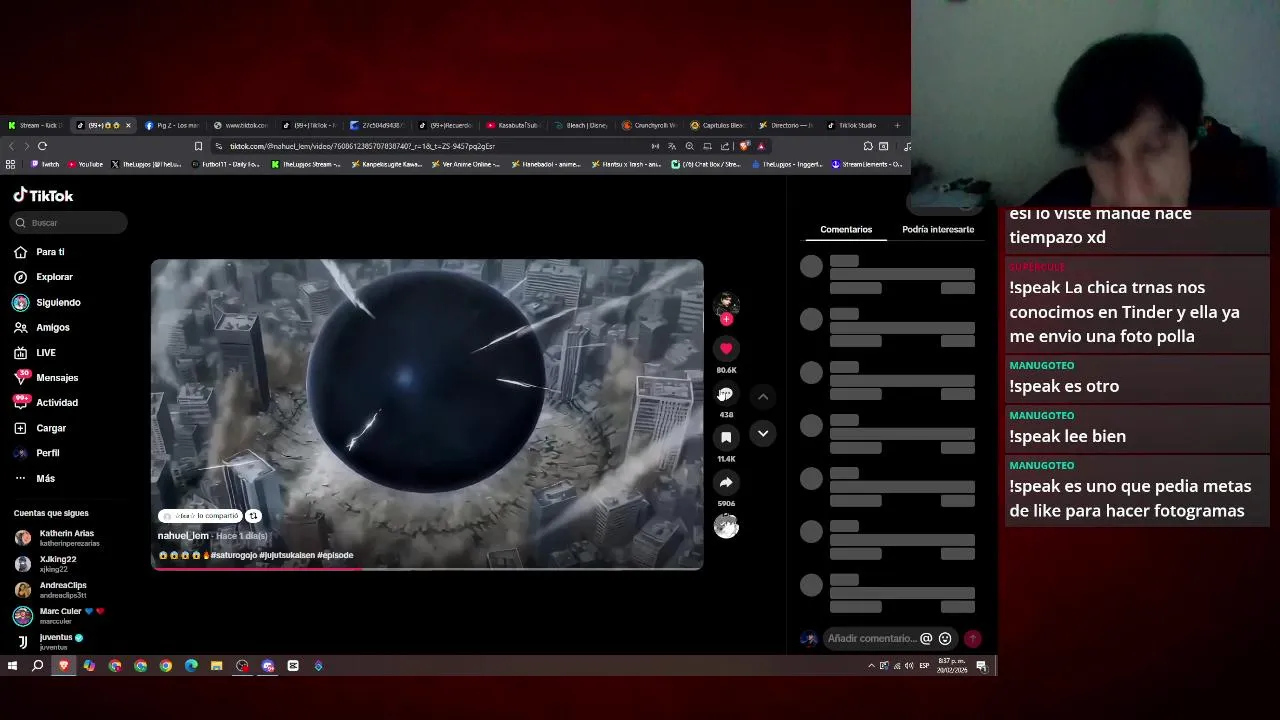Go to previous video with up chevron
Viewport: 1280px width, 720px height.
pyautogui.click(x=763, y=397)
